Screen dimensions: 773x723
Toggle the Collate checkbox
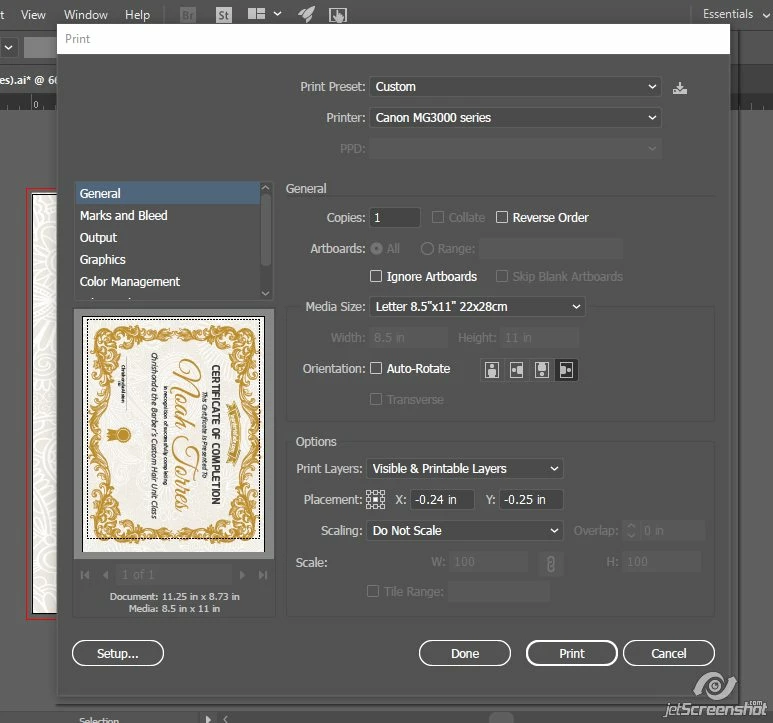[x=437, y=217]
